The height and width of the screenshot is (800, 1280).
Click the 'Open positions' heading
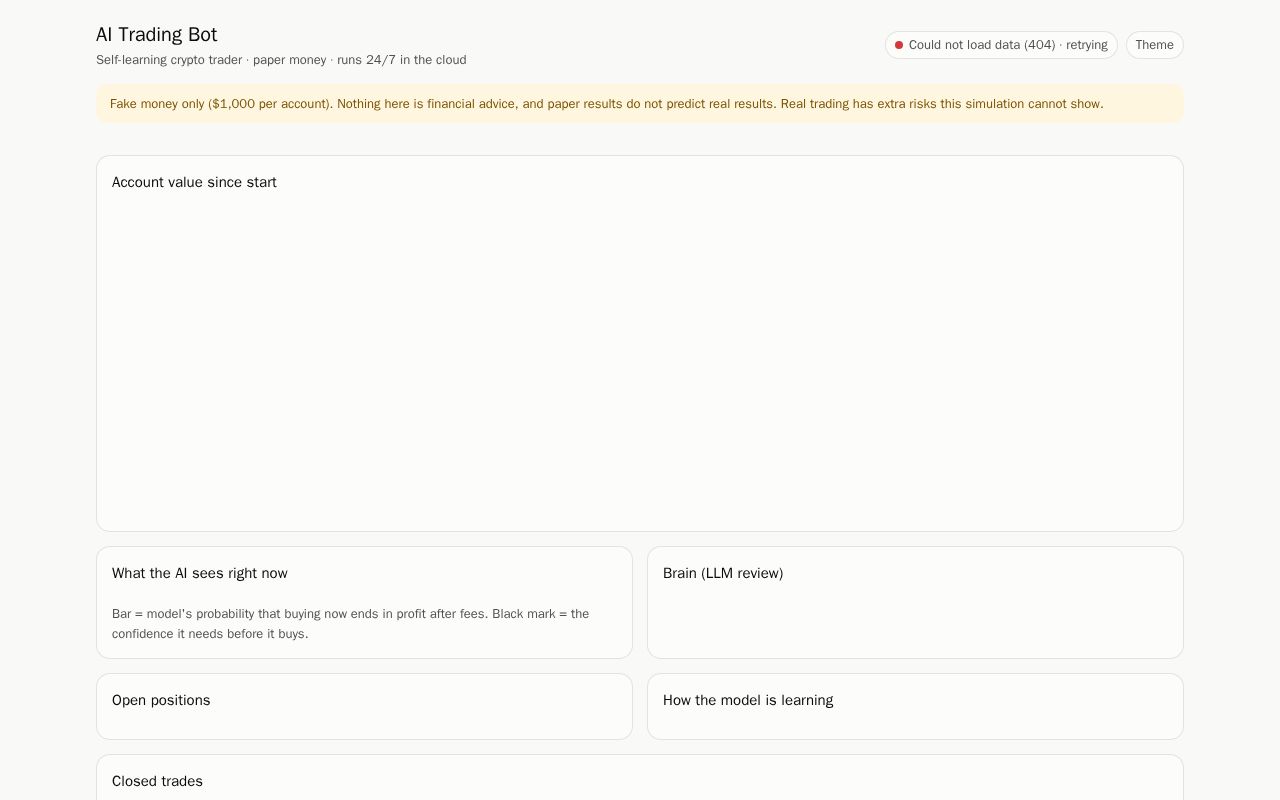tap(161, 700)
